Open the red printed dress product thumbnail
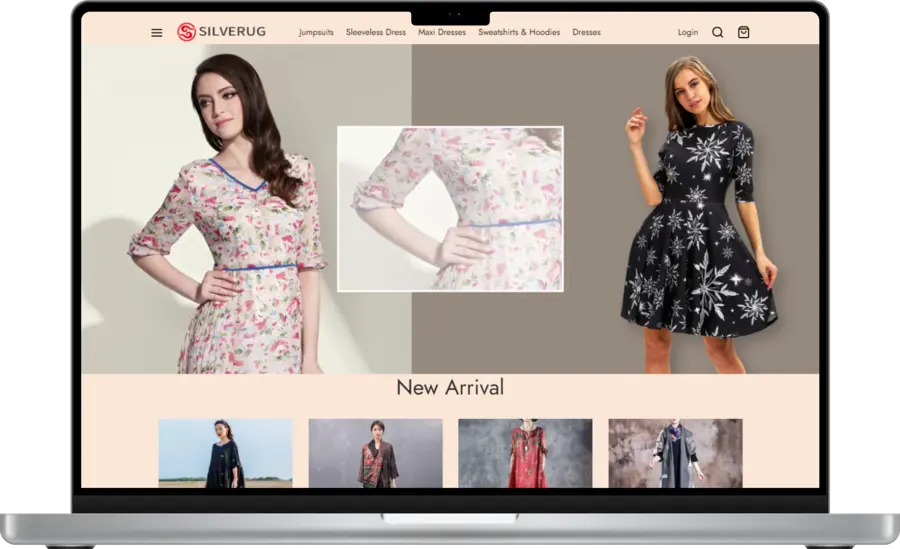The width and height of the screenshot is (900, 549). (525, 453)
